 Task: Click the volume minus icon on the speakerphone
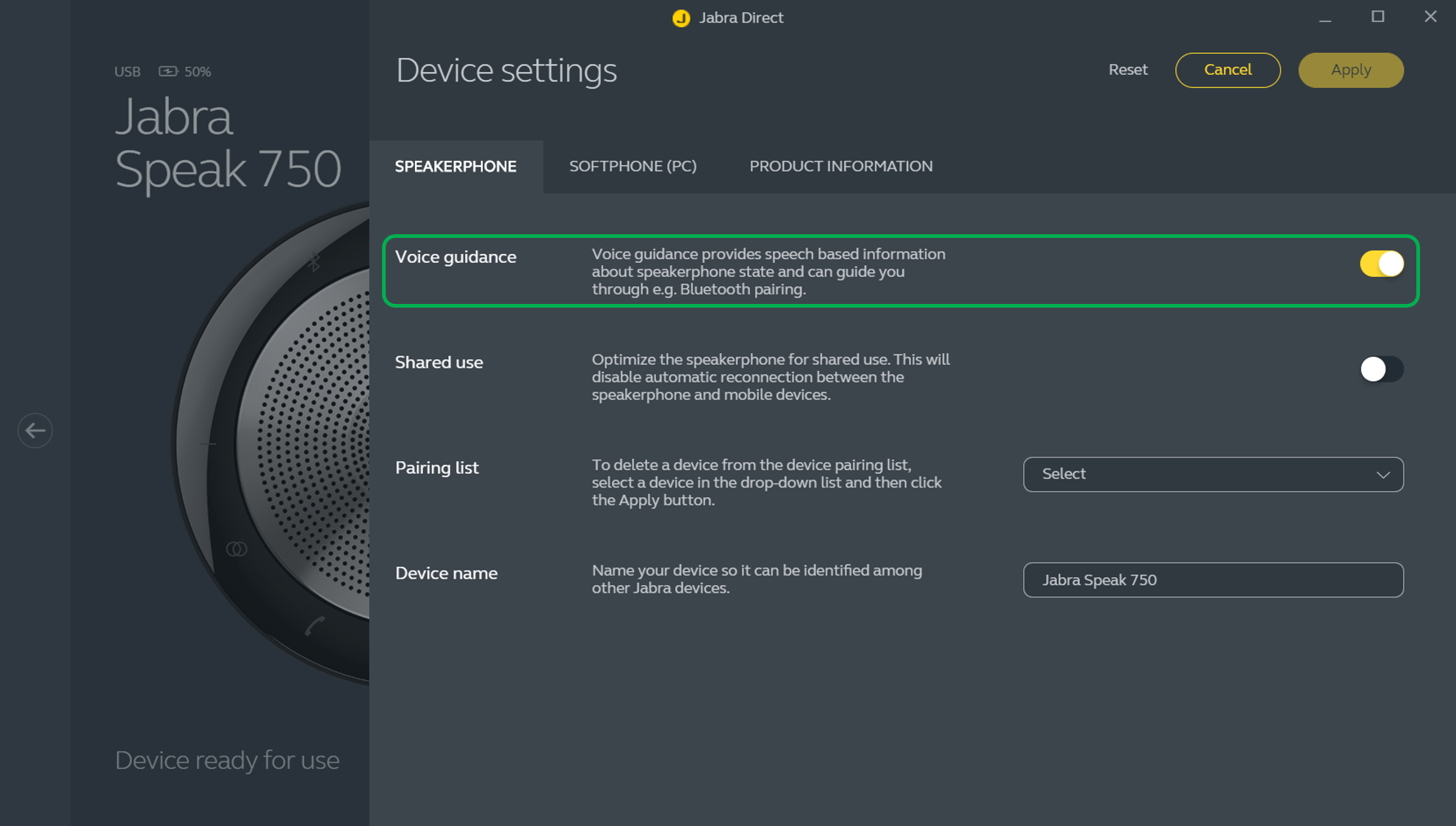point(209,443)
